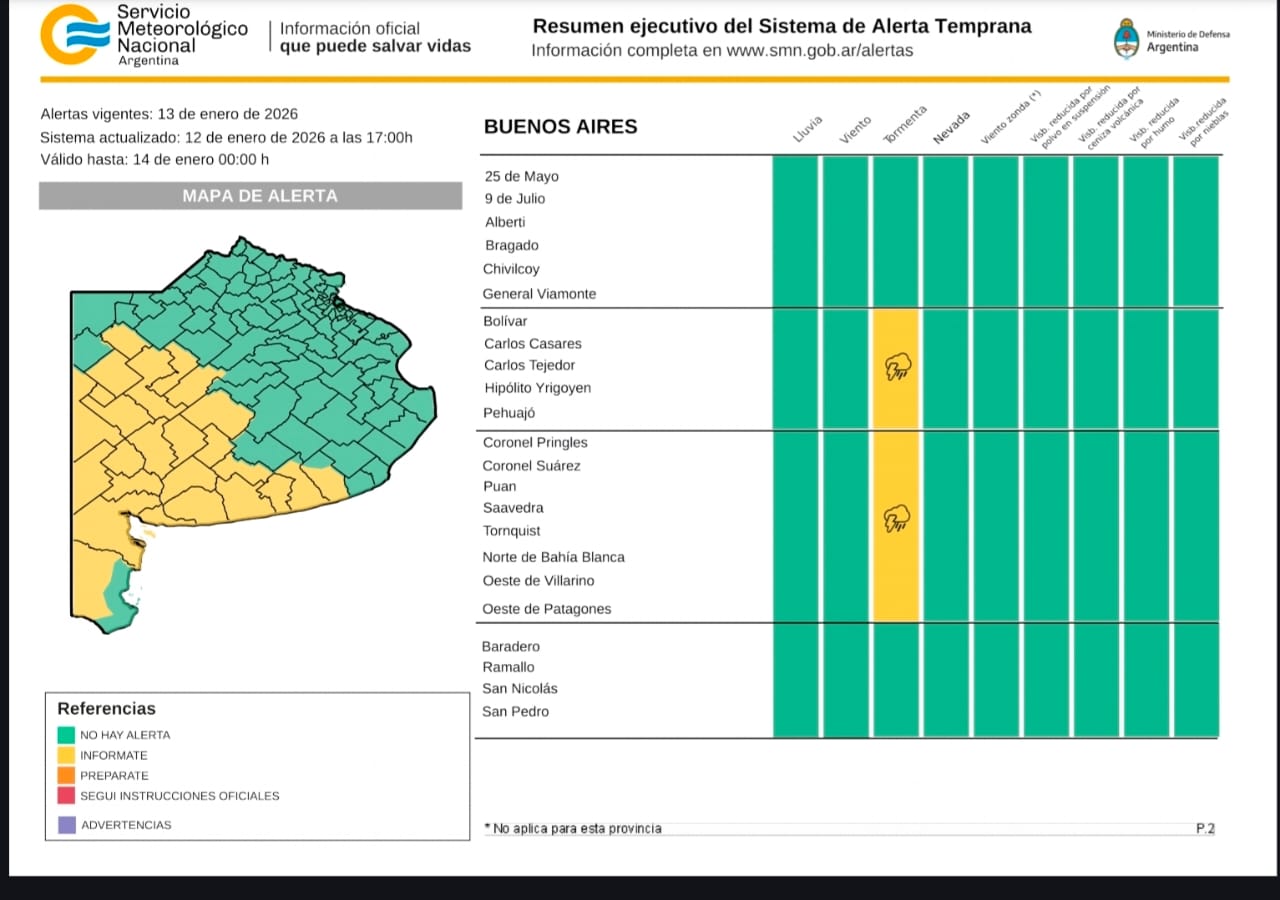Viewport: 1280px width, 900px height.
Task: Open the www.smn.gob.ar/alertas web address
Action: [819, 50]
